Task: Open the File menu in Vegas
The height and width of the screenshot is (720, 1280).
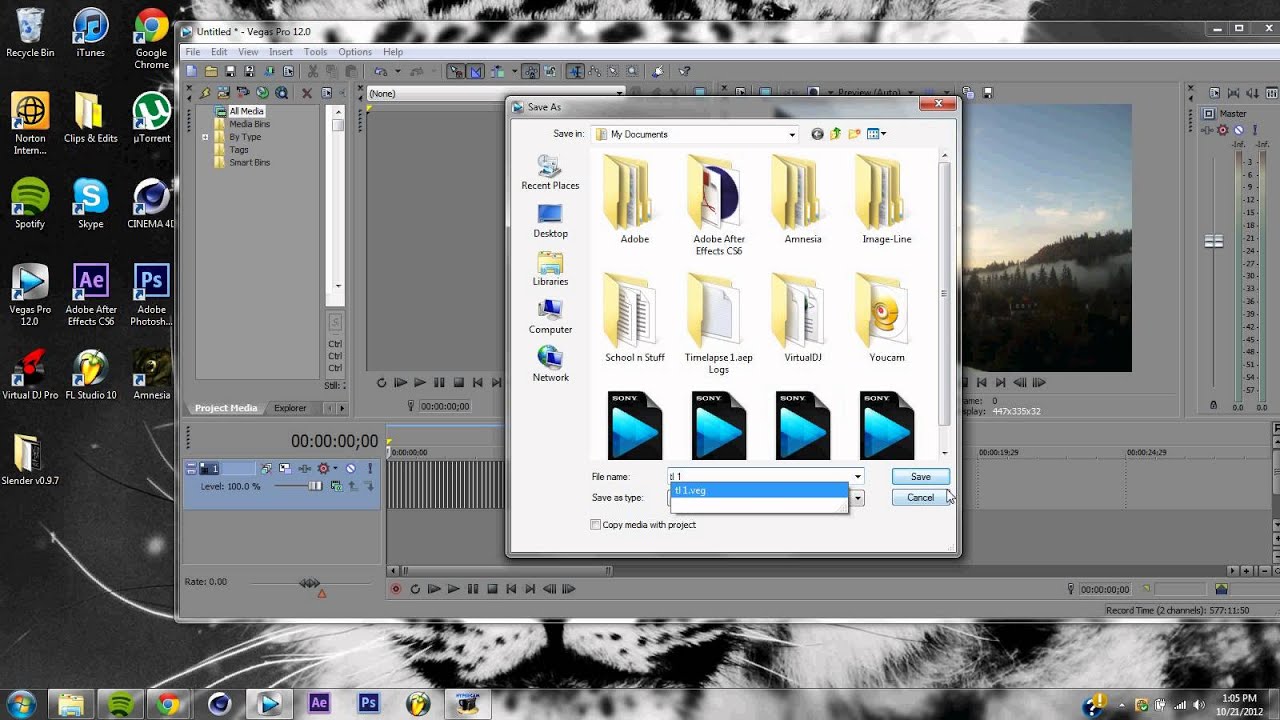Action: click(x=193, y=52)
